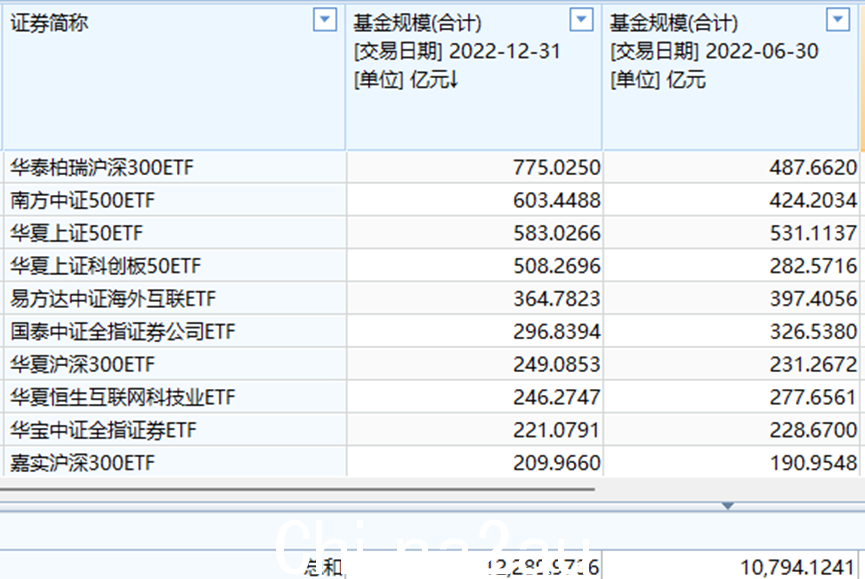Pick the 326.5380 value cell
Viewport: 865px width, 579px height.
[x=731, y=331]
